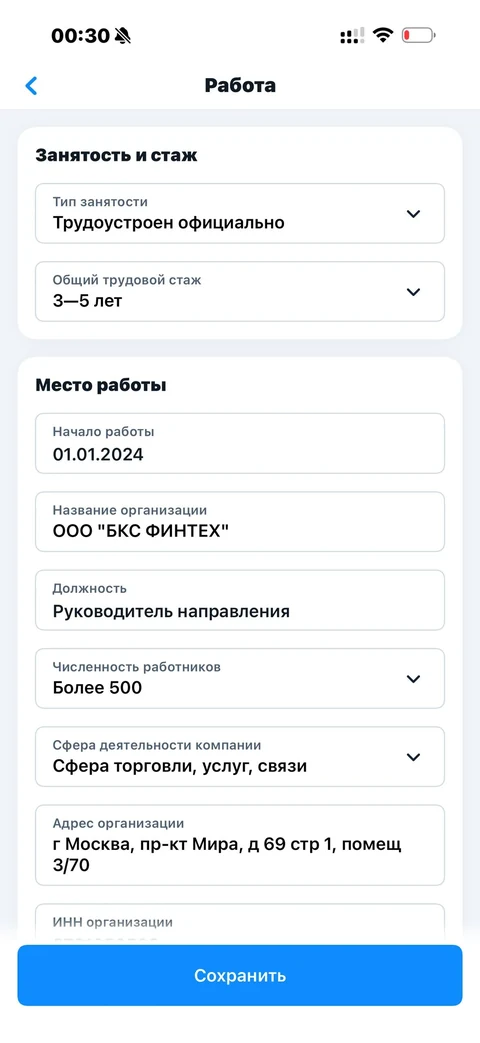
Task: Open the Более 500 selector
Action: pos(240,678)
